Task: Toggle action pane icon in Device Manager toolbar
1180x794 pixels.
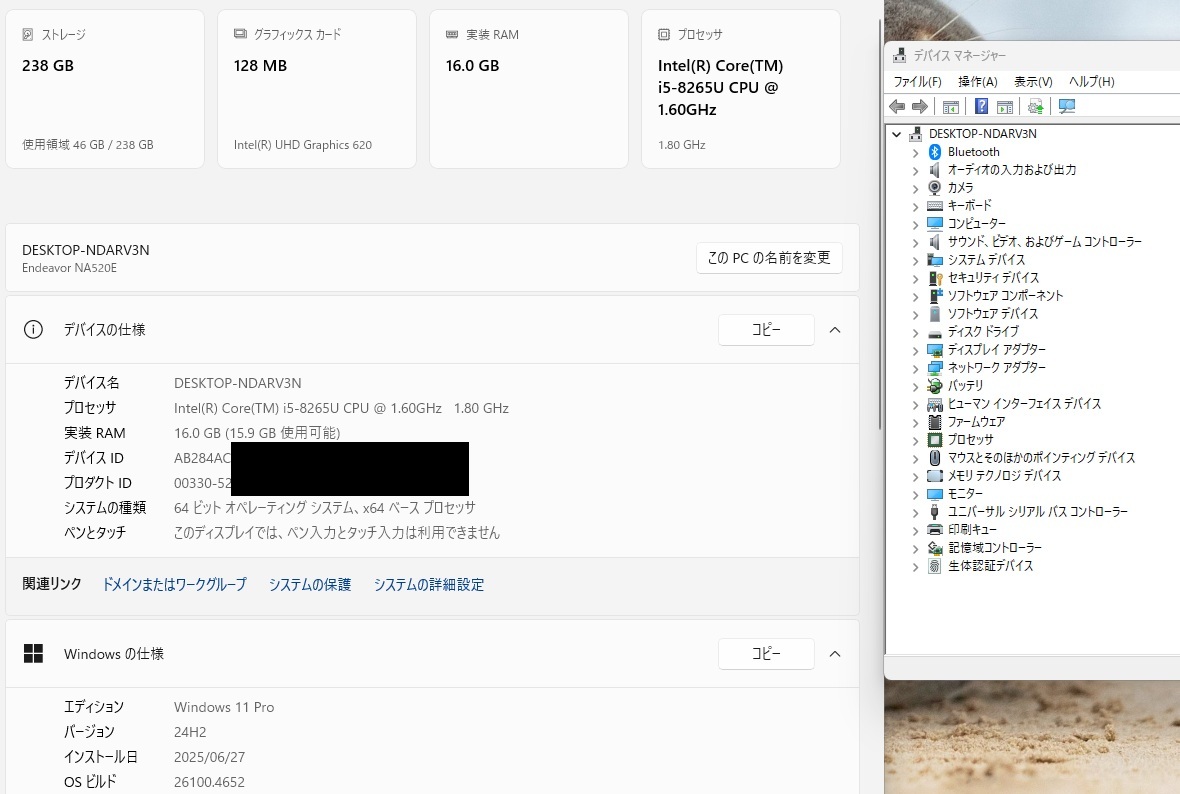Action: click(1005, 107)
